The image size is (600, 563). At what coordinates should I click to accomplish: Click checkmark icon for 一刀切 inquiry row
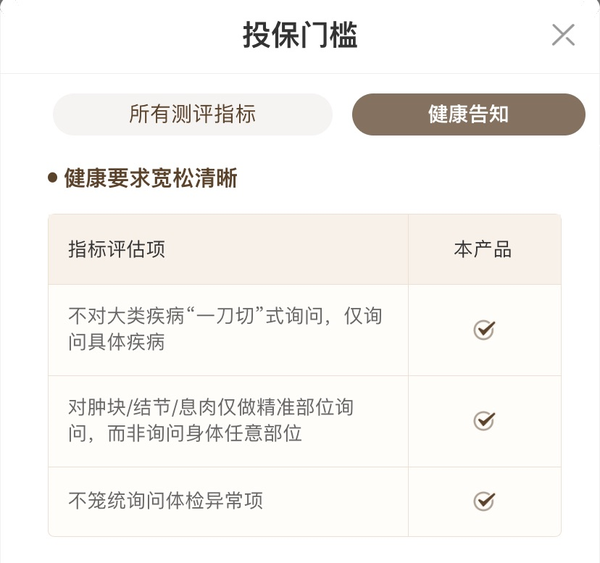(x=484, y=330)
